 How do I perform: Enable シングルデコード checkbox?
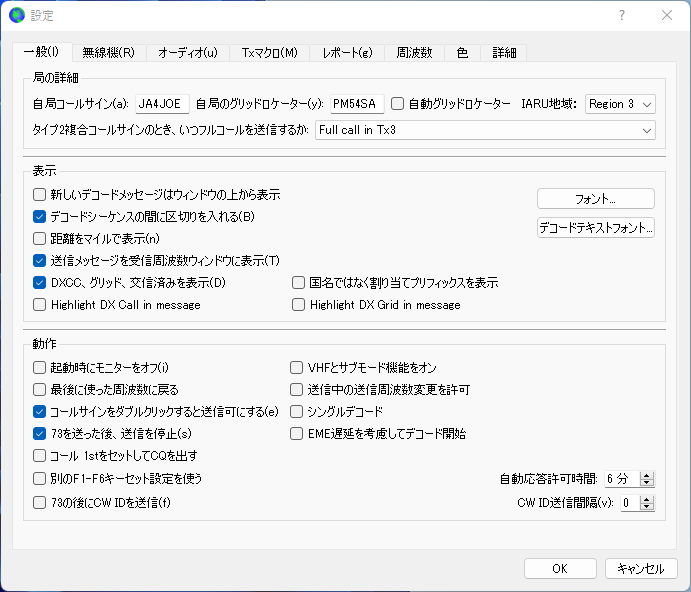click(296, 411)
